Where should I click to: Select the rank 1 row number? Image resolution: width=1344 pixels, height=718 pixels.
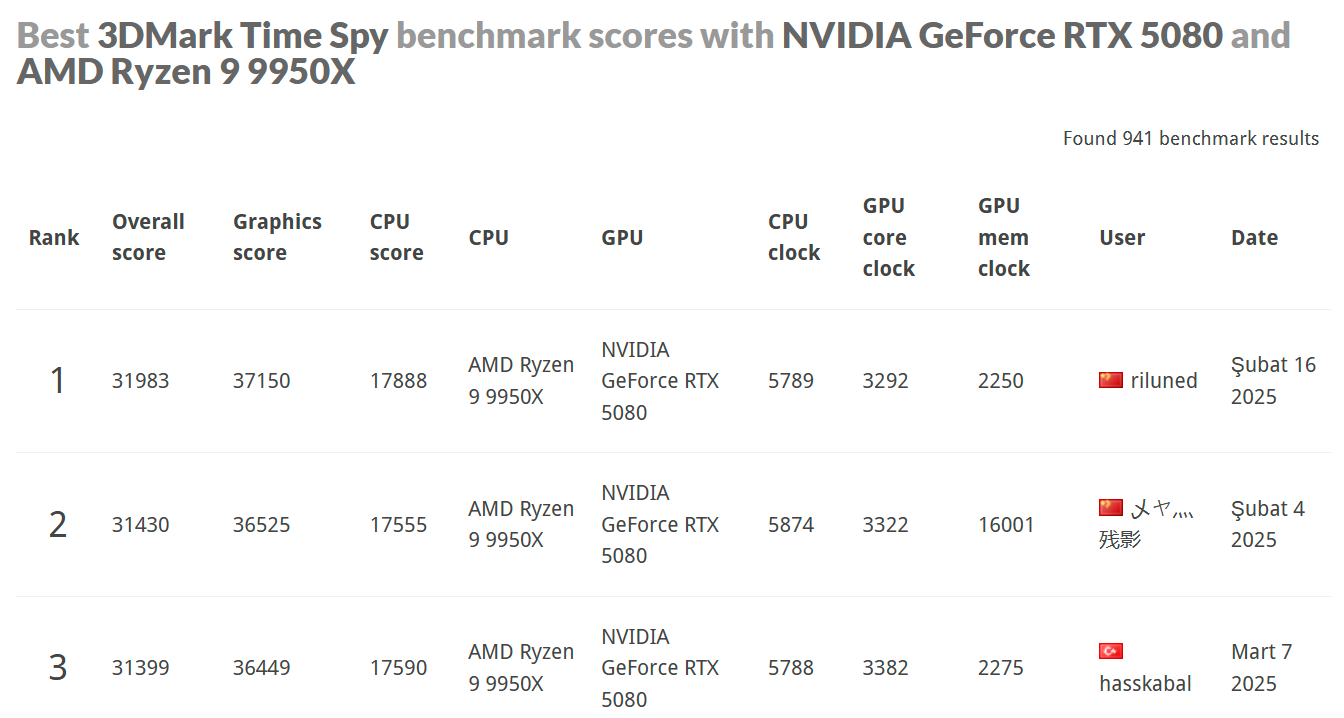coord(57,381)
